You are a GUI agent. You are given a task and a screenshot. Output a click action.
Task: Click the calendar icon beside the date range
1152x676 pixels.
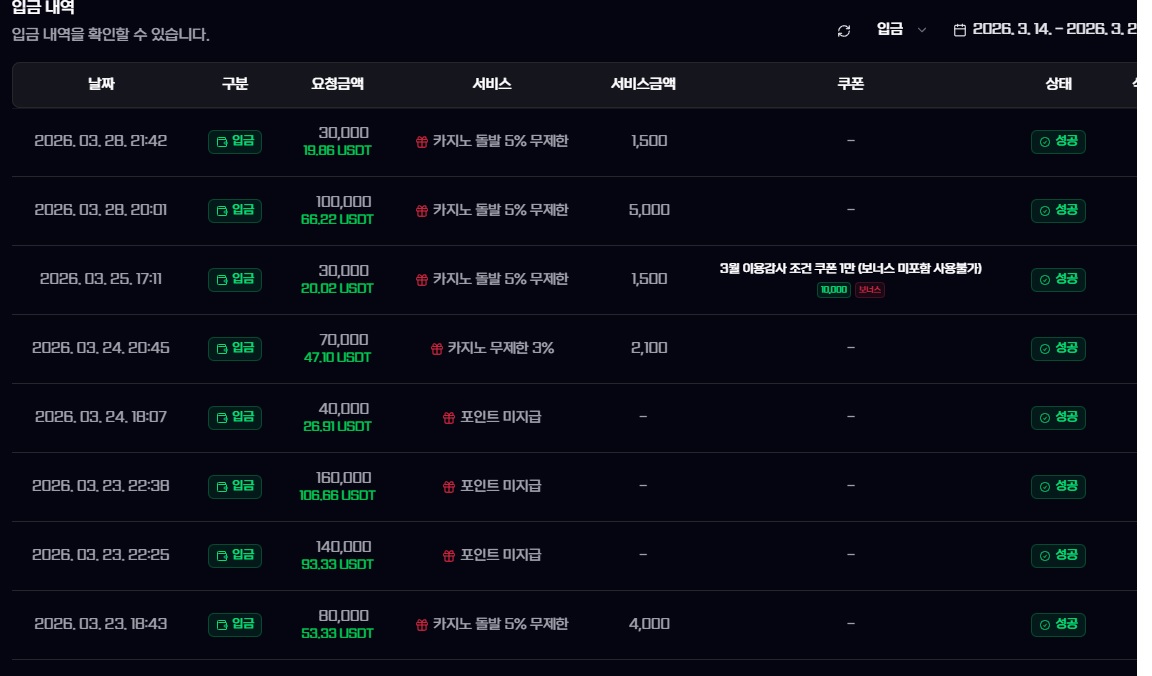point(960,30)
